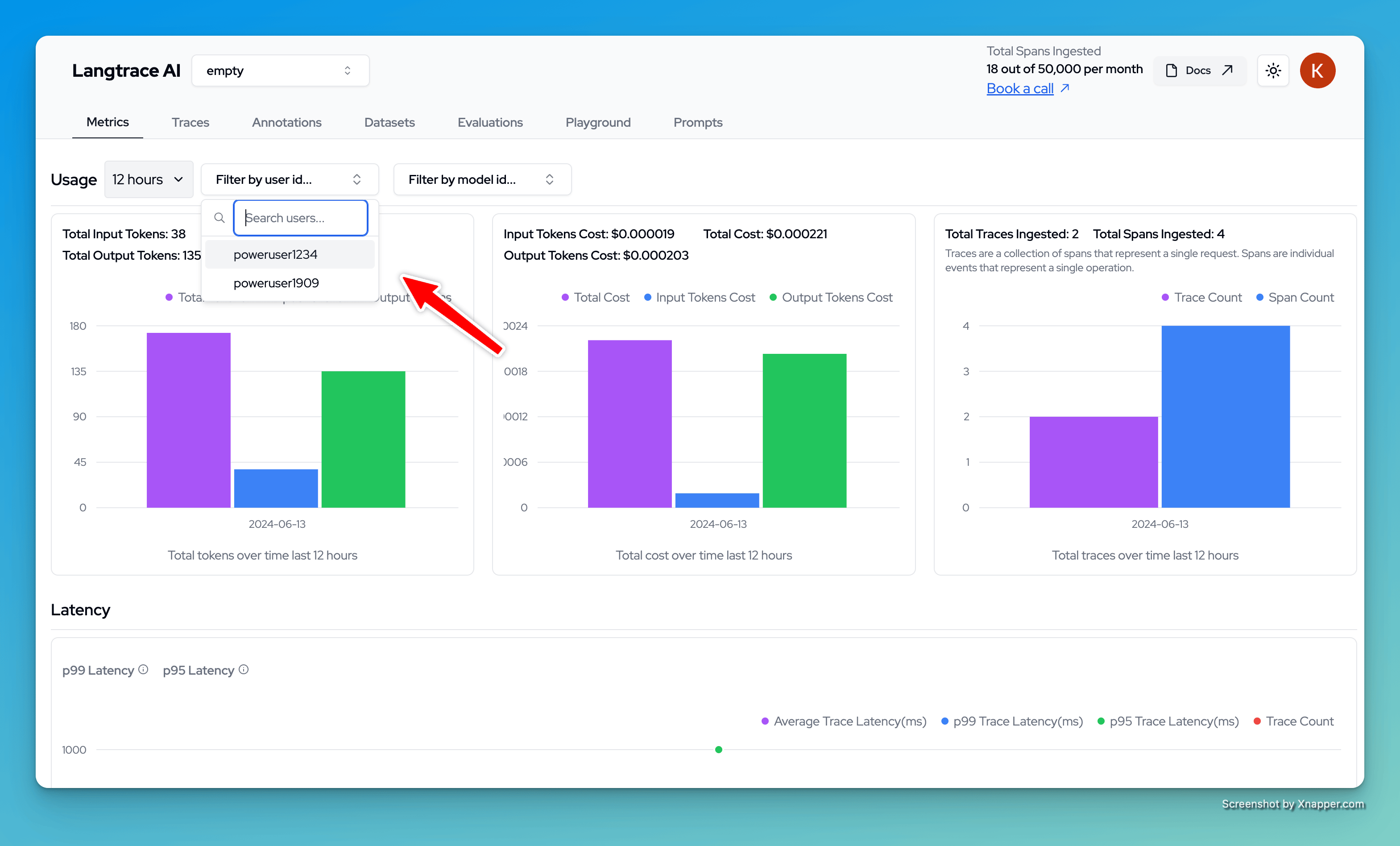Screen dimensions: 1400x846
Task: Click the 'Total Spans Ingested: 4' text
Action: pyautogui.click(x=1159, y=234)
